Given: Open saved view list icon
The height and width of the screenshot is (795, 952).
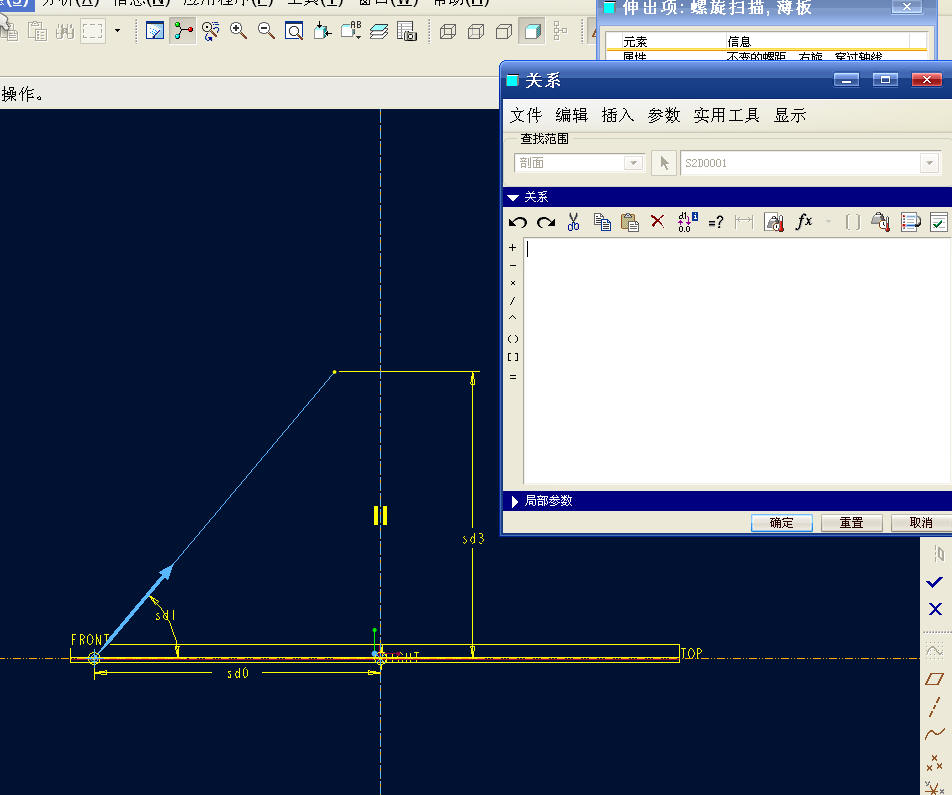Looking at the screenshot, I should coord(351,31).
